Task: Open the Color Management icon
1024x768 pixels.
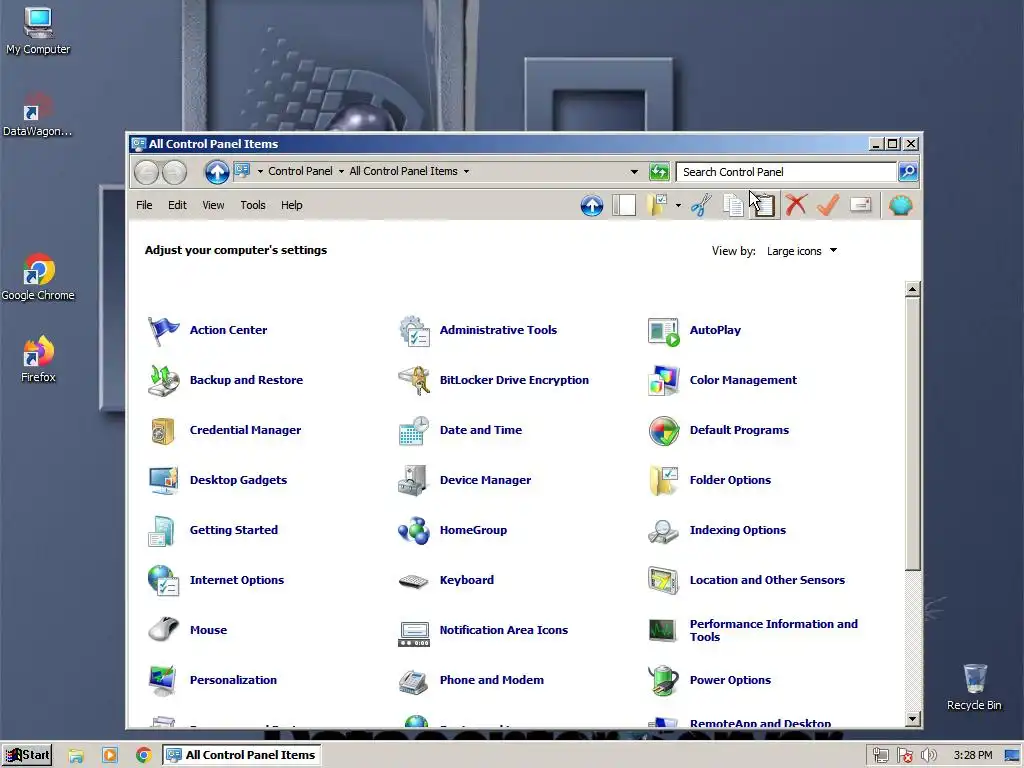Action: pyautogui.click(x=664, y=380)
